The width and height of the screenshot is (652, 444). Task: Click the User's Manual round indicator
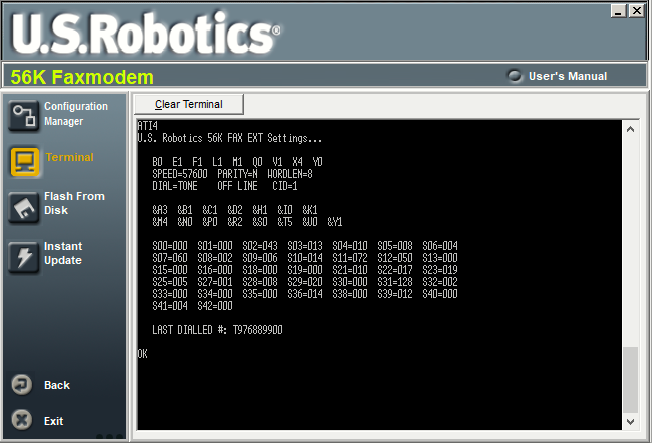[x=514, y=76]
